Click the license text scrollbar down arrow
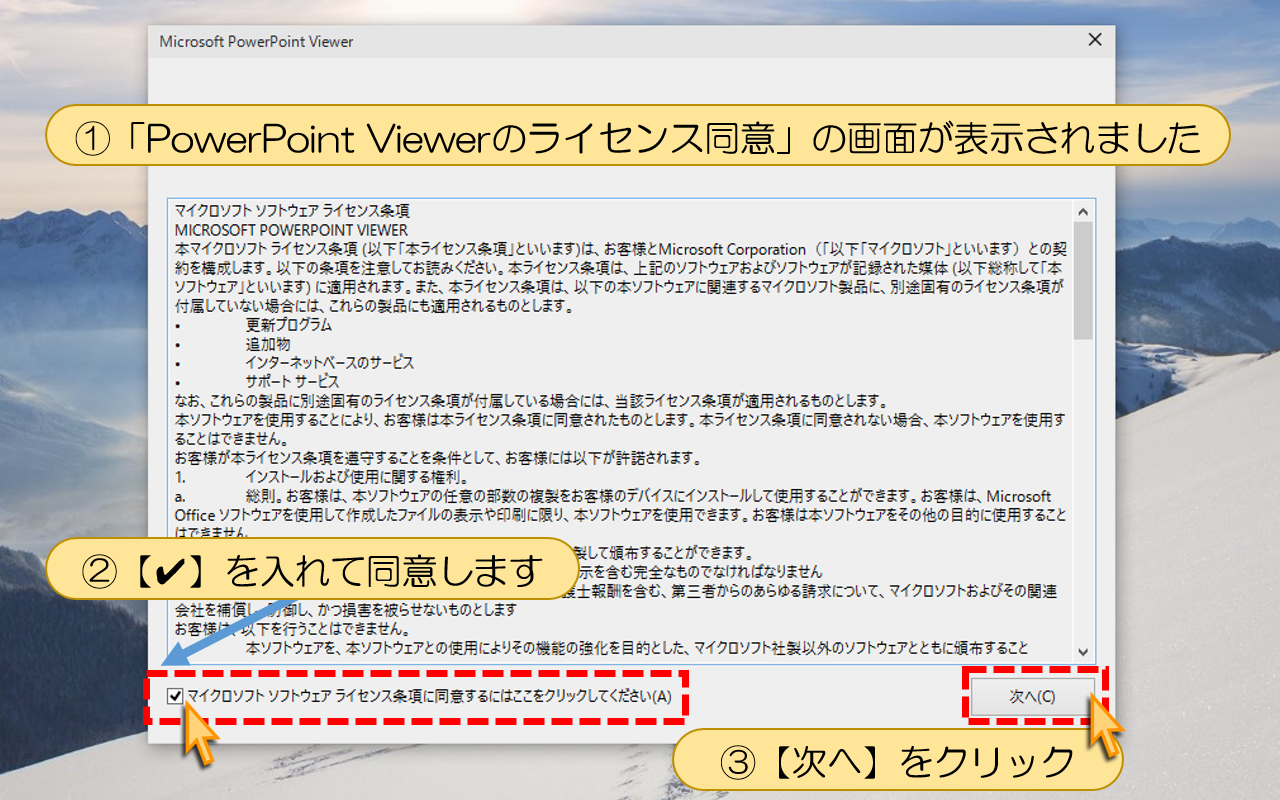 (1083, 650)
